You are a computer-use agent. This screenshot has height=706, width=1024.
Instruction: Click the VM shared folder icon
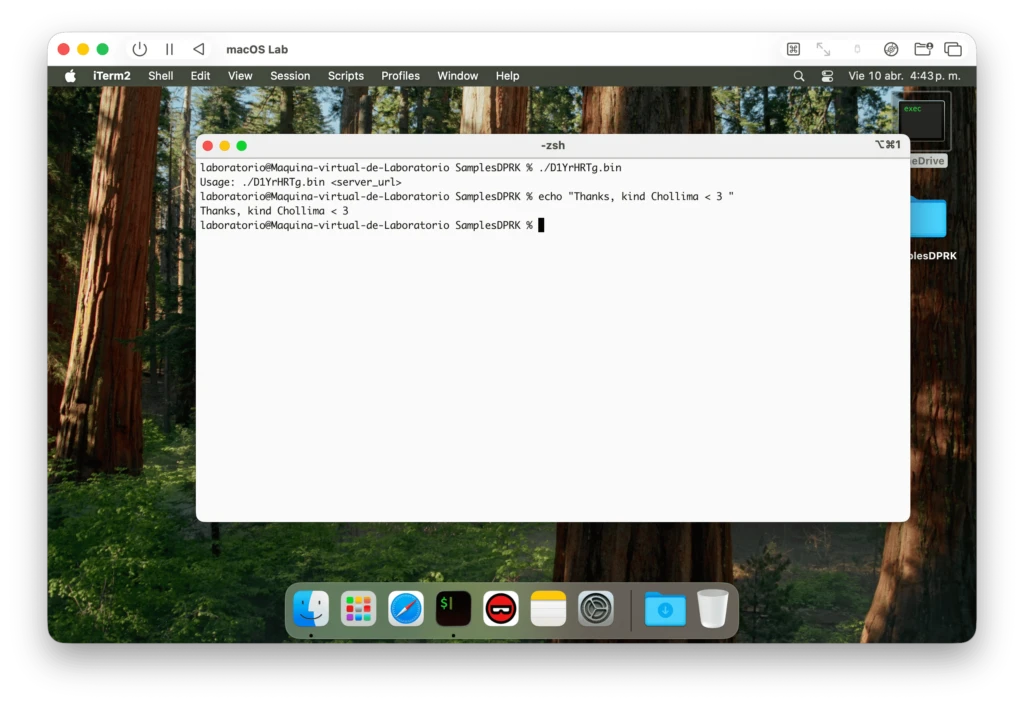tap(923, 49)
